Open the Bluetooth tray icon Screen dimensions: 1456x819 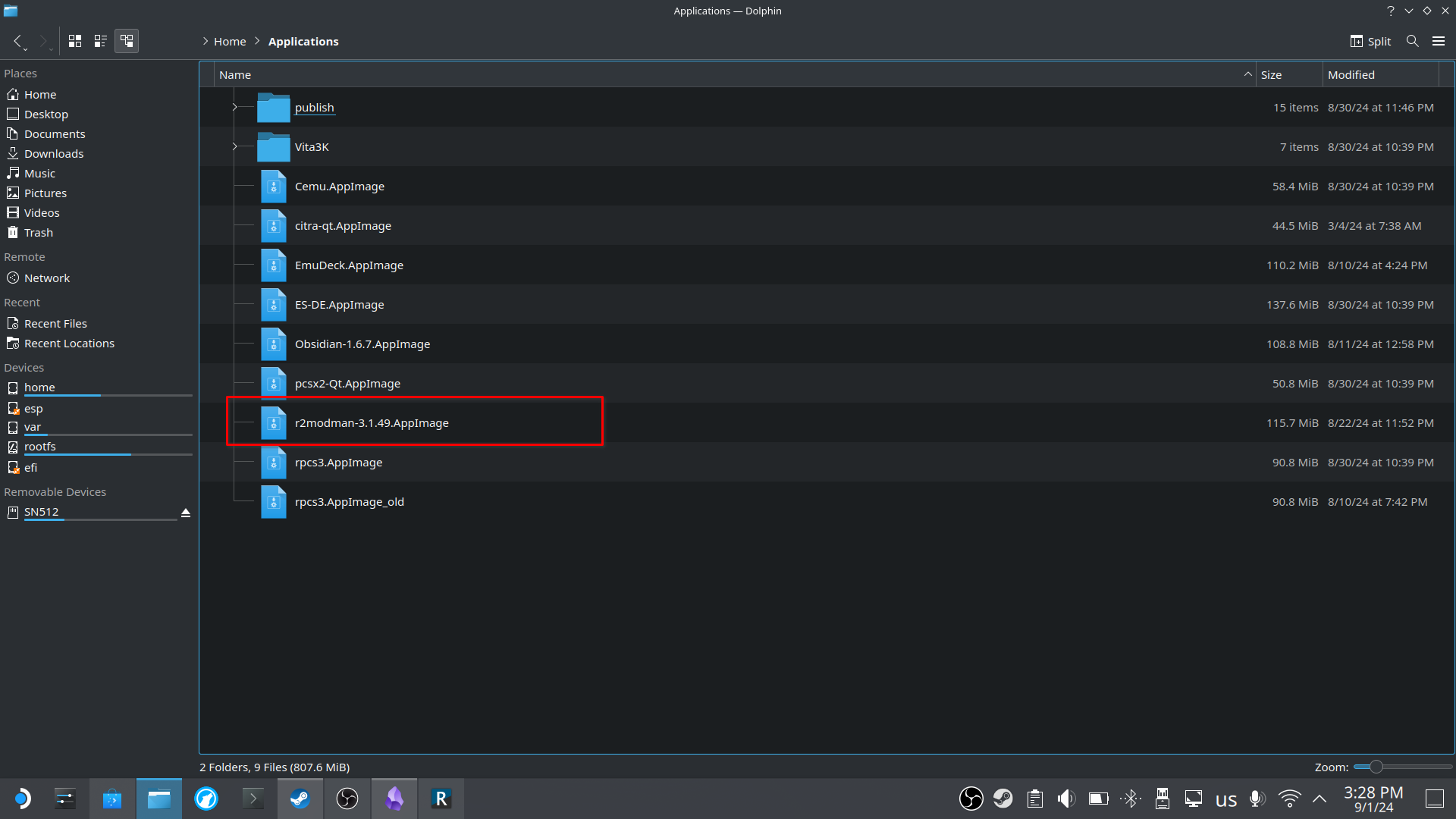1130,799
